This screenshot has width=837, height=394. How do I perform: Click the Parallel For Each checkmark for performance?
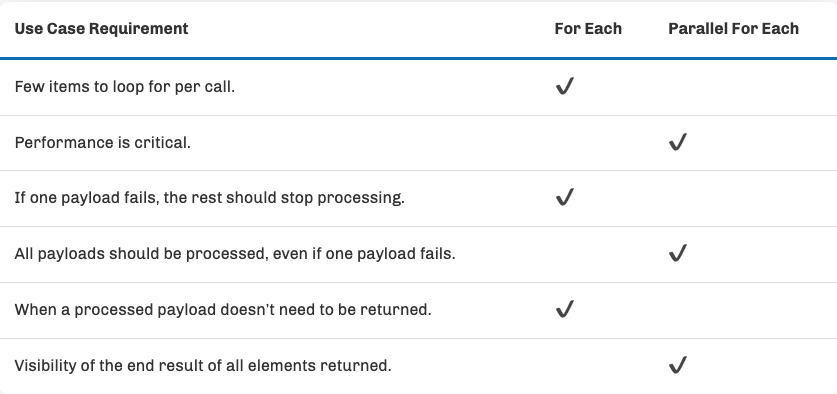[677, 142]
